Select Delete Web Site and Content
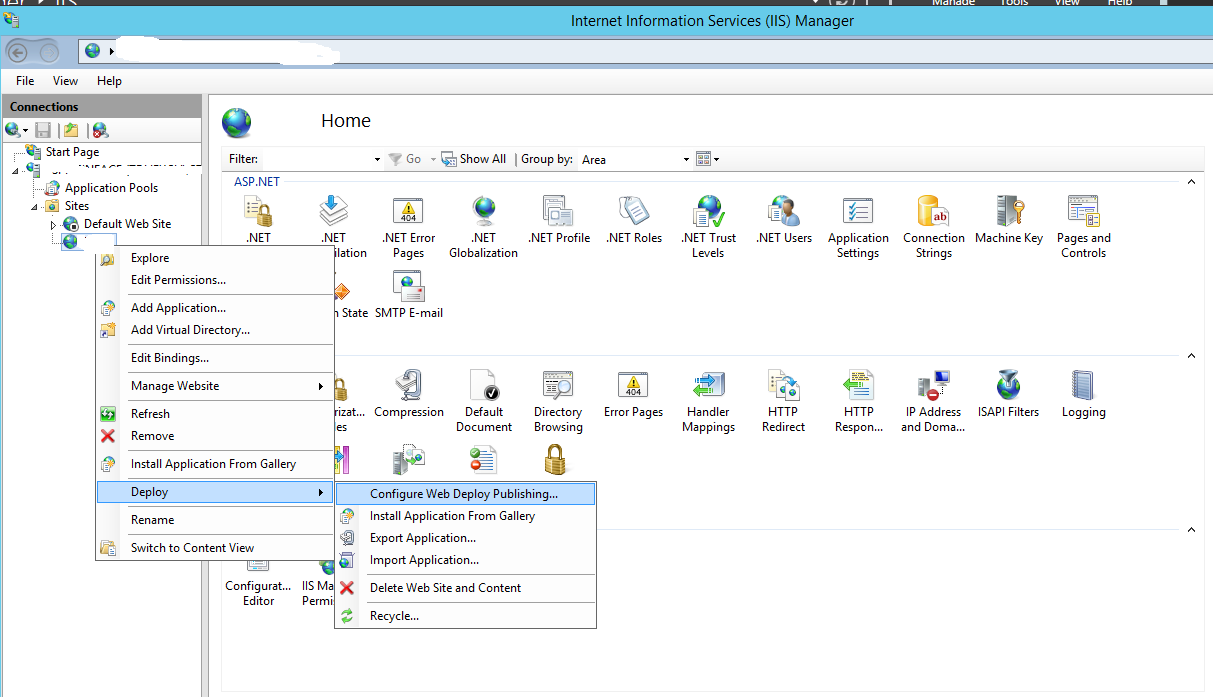Screen dimensions: 1213x697 tap(465, 588)
